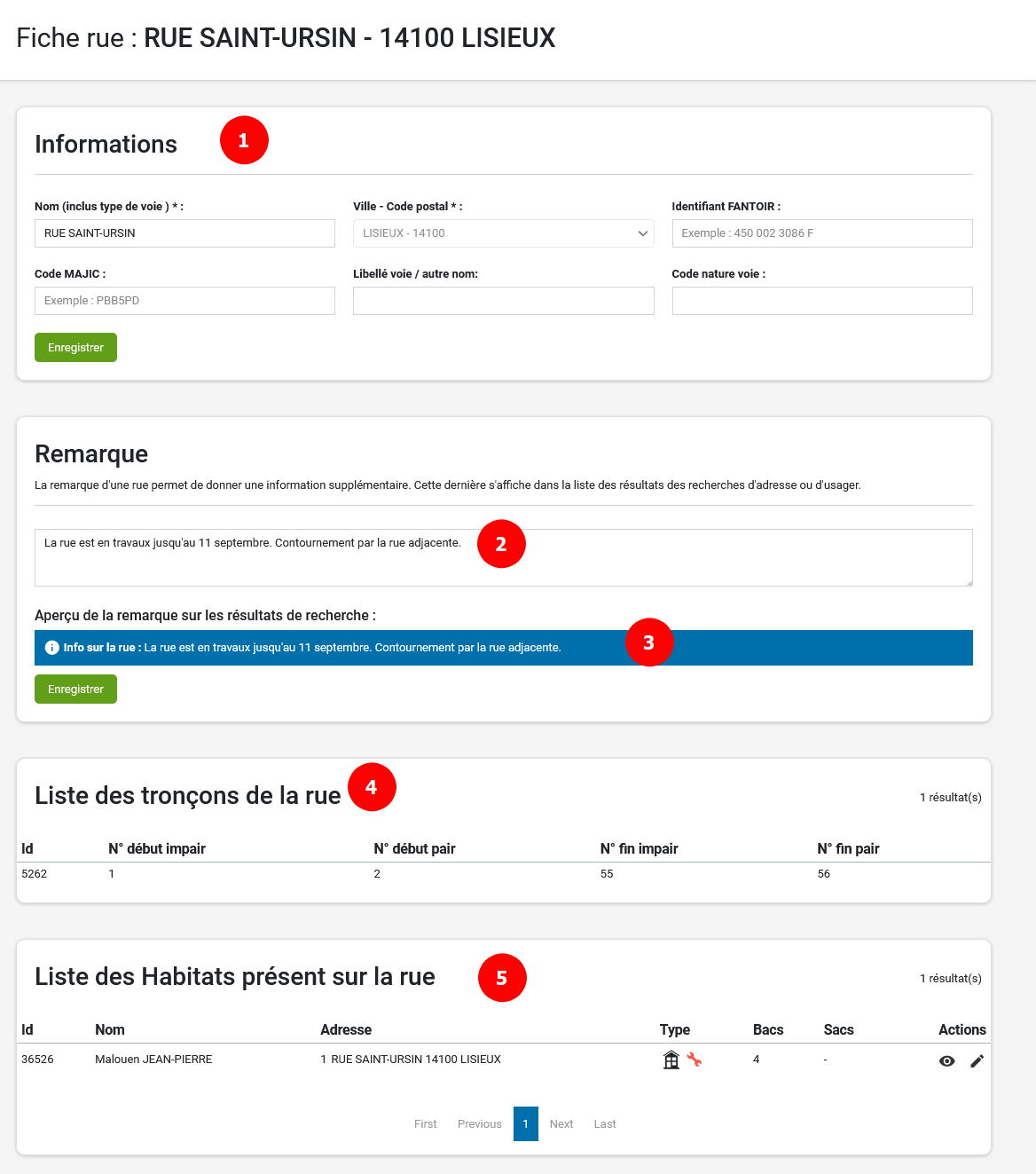
Task: Click the Code nature voie field
Action: (820, 301)
